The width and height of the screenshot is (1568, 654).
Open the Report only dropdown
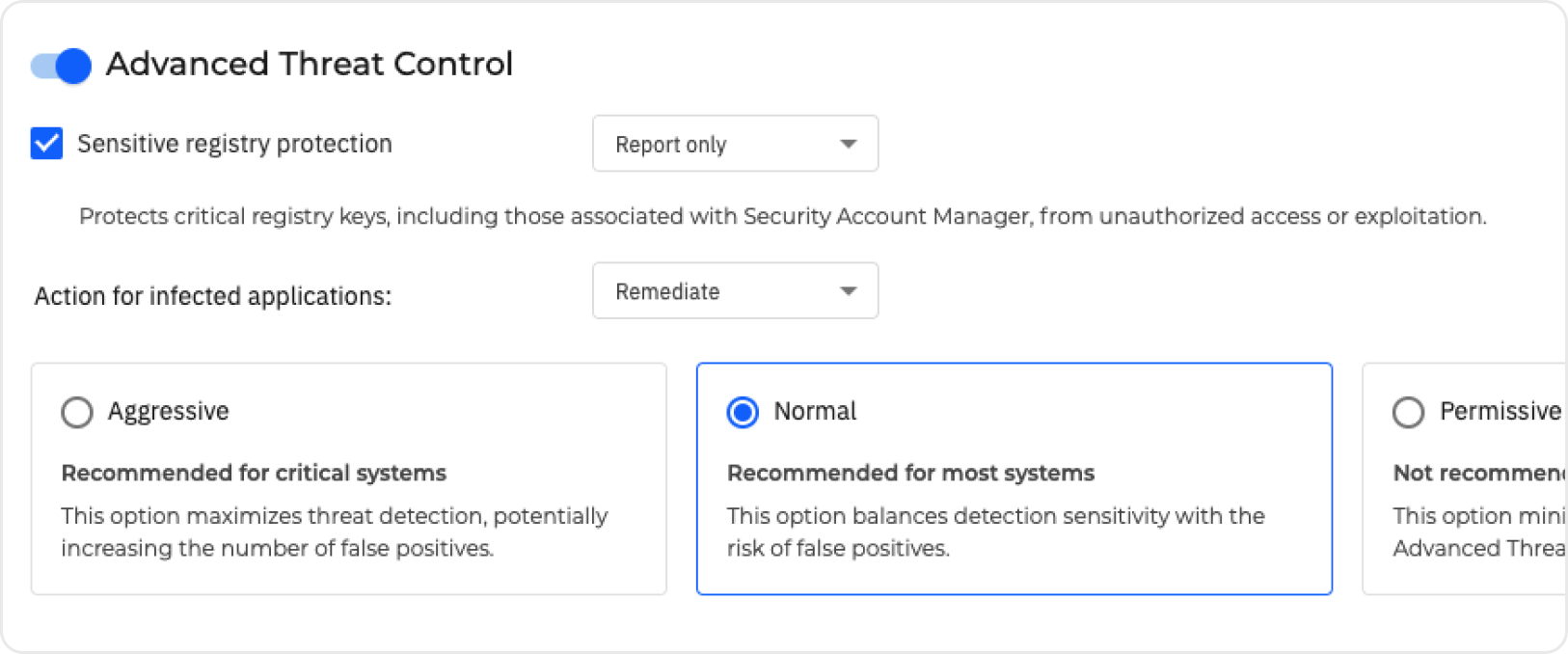[735, 144]
